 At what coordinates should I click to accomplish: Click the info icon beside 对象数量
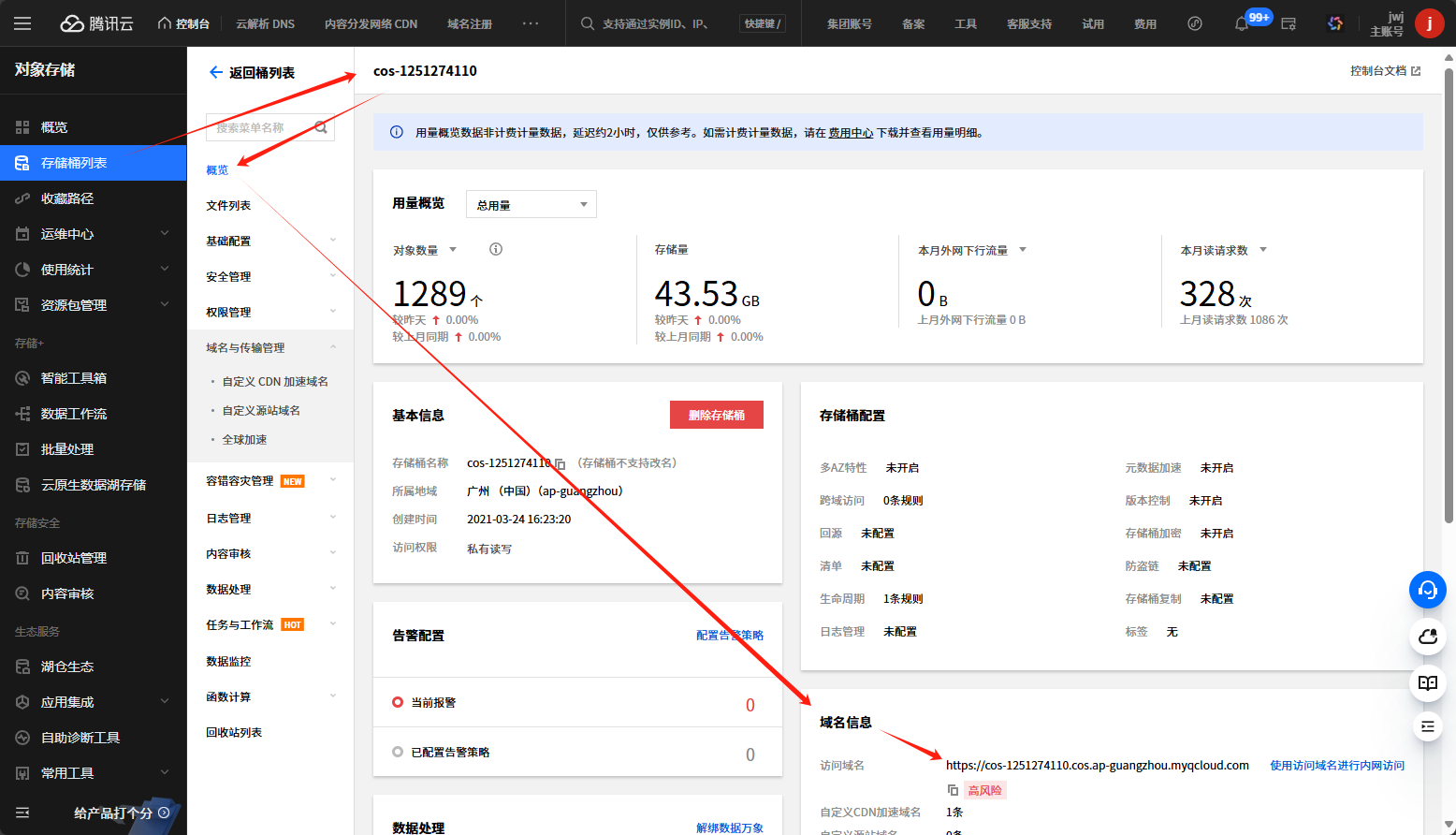(x=496, y=249)
